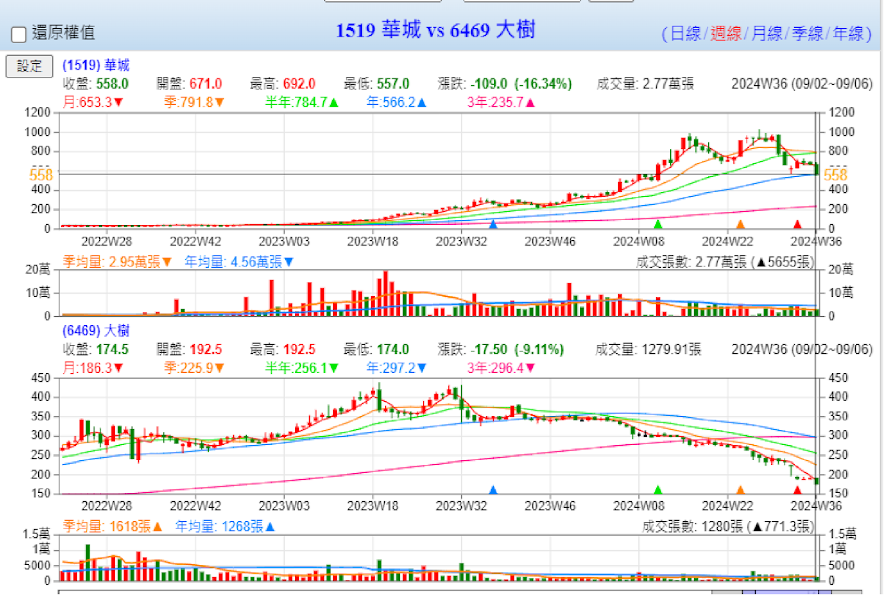Image resolution: width=894 pixels, height=603 pixels.
Task: Click 華城 volume 成交量: 2.77萬張
Action: pos(645,84)
